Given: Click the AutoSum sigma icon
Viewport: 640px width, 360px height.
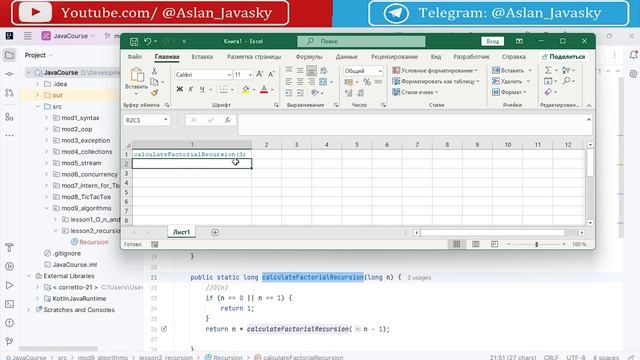Looking at the screenshot, I should [548, 71].
